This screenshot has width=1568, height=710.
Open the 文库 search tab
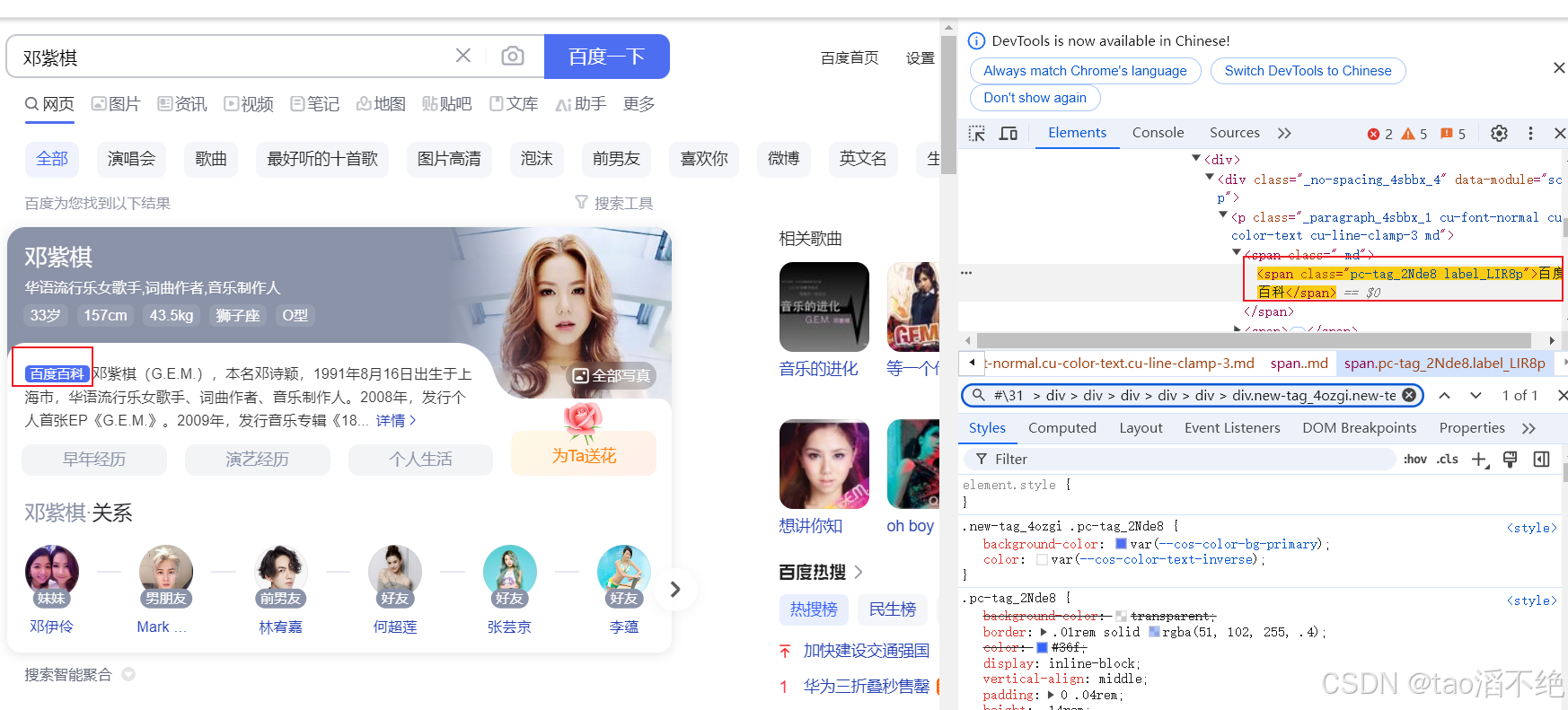point(514,104)
